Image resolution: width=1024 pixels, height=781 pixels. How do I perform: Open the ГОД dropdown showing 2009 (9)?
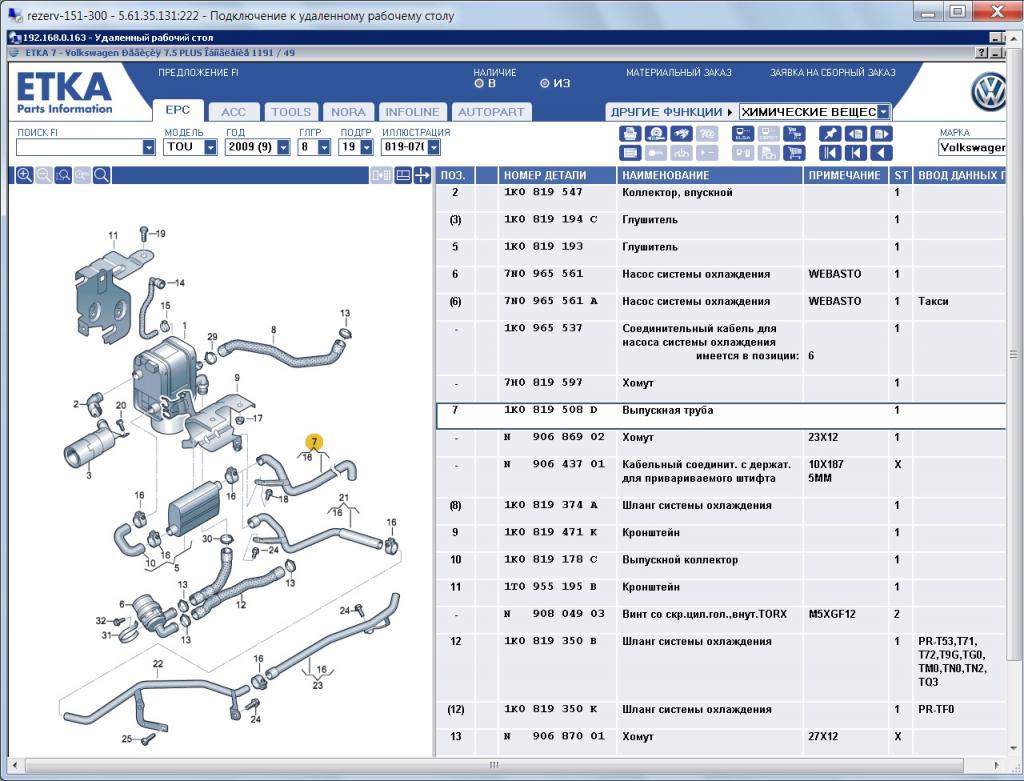[x=283, y=148]
